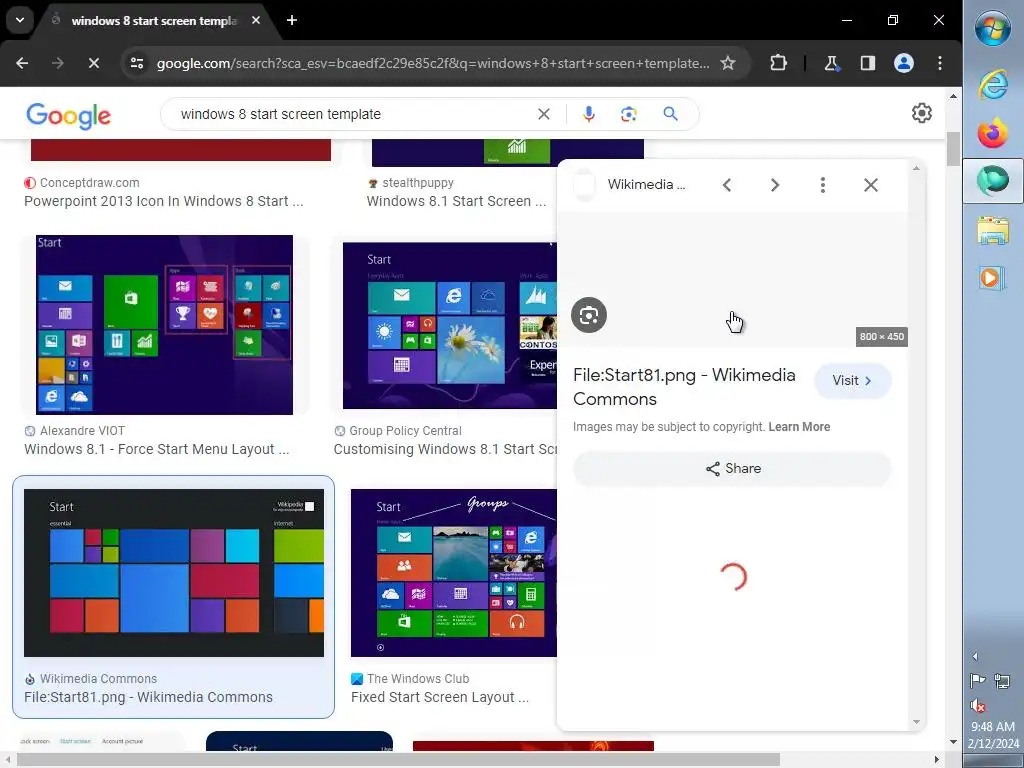Submit search with the magnifier icon

pos(670,114)
